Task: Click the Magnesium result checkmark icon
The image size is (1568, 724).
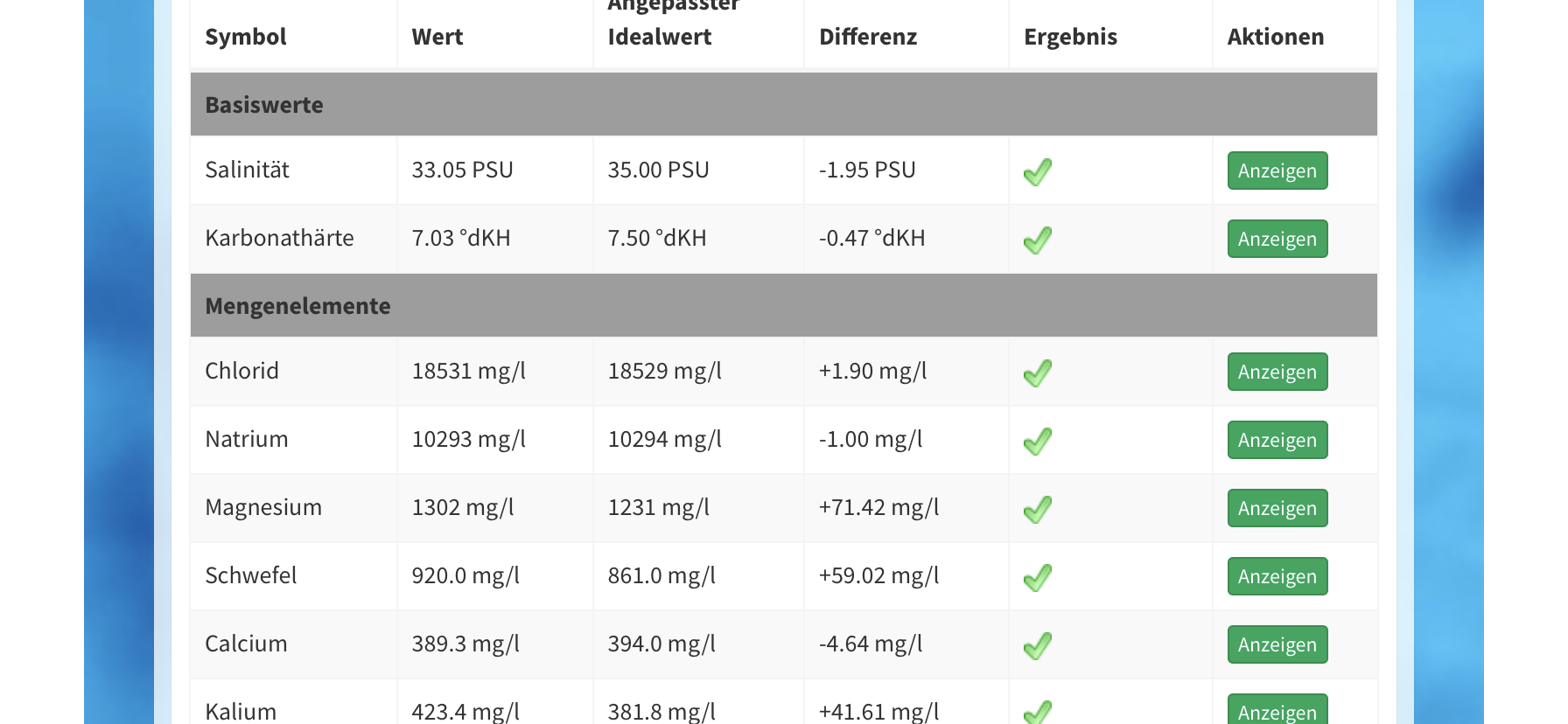Action: click(1038, 509)
